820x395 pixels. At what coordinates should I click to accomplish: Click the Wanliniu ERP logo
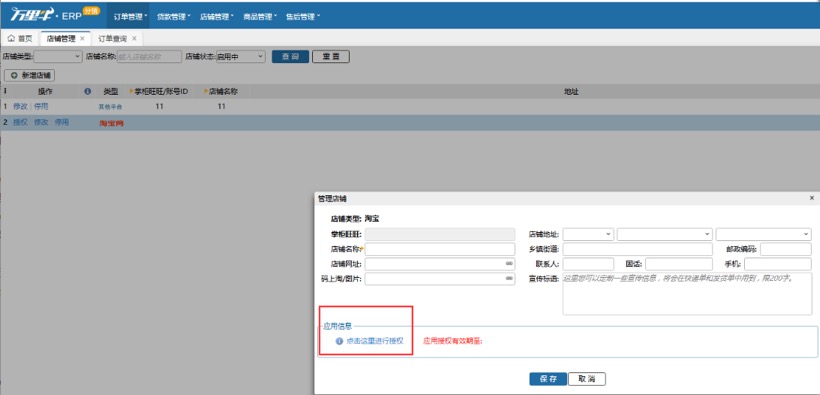(x=54, y=15)
